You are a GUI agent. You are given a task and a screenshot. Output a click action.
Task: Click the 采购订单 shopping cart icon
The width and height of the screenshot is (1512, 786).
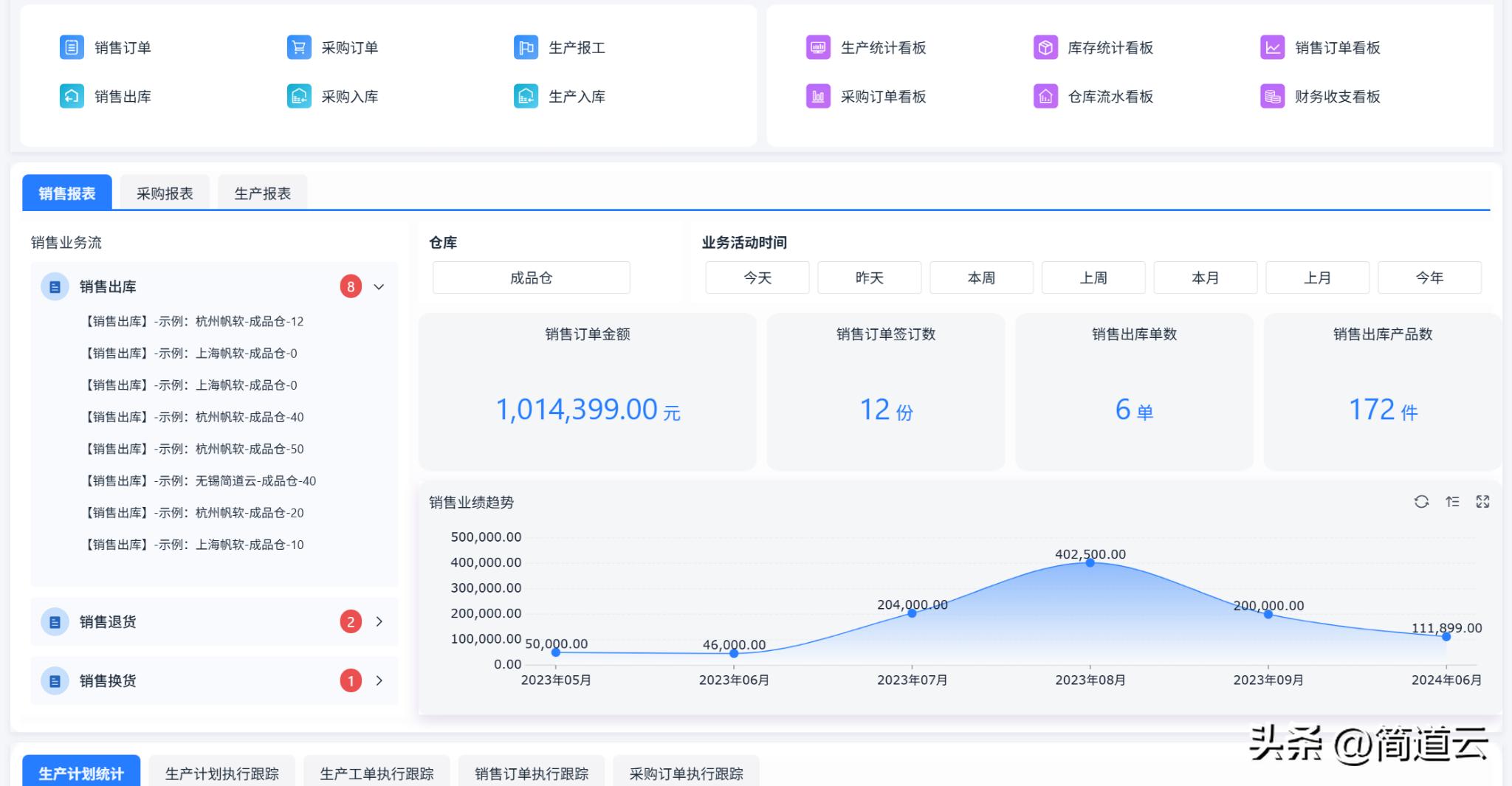click(x=299, y=47)
